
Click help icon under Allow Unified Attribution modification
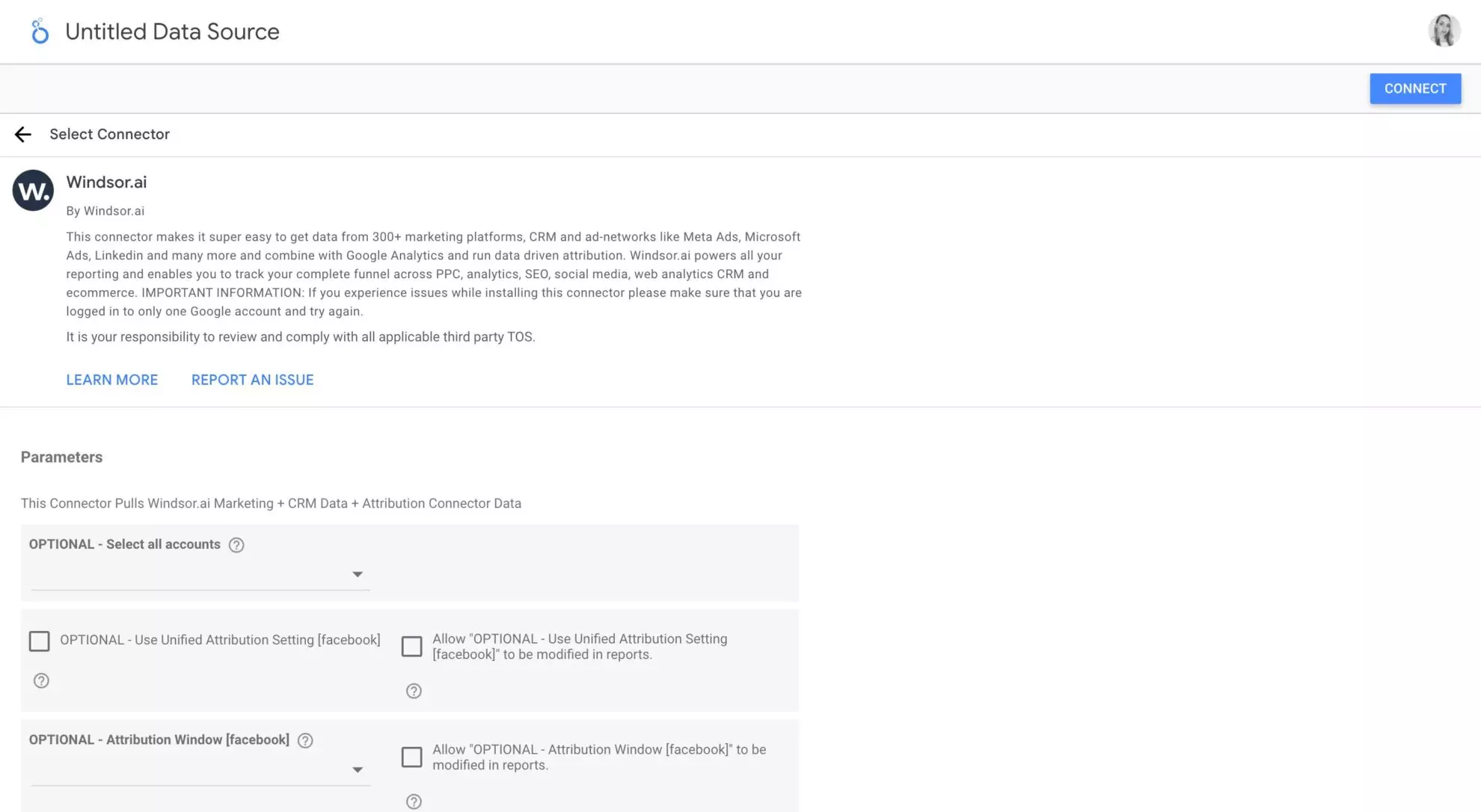(x=414, y=692)
